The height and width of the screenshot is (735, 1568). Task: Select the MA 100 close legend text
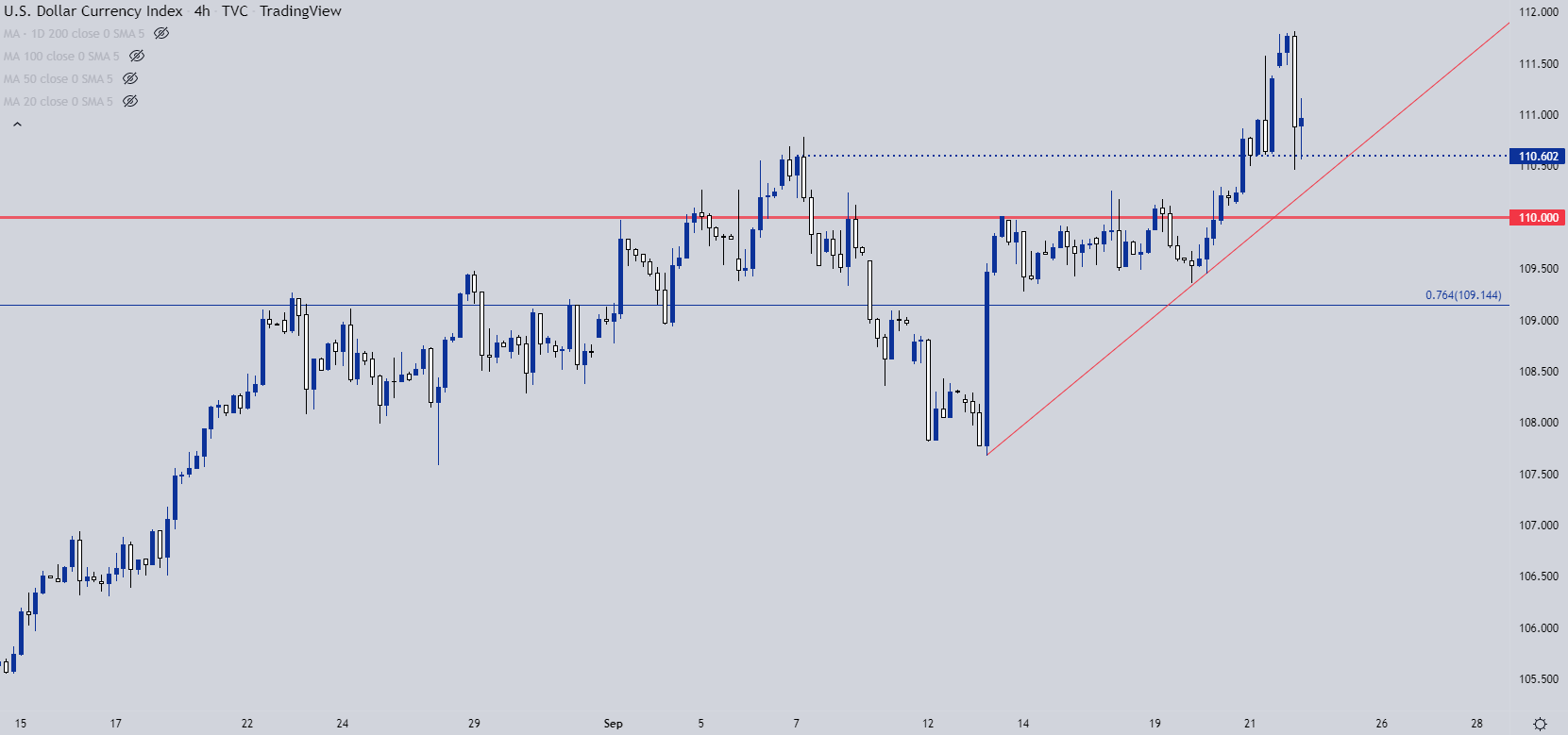pyautogui.click(x=61, y=57)
